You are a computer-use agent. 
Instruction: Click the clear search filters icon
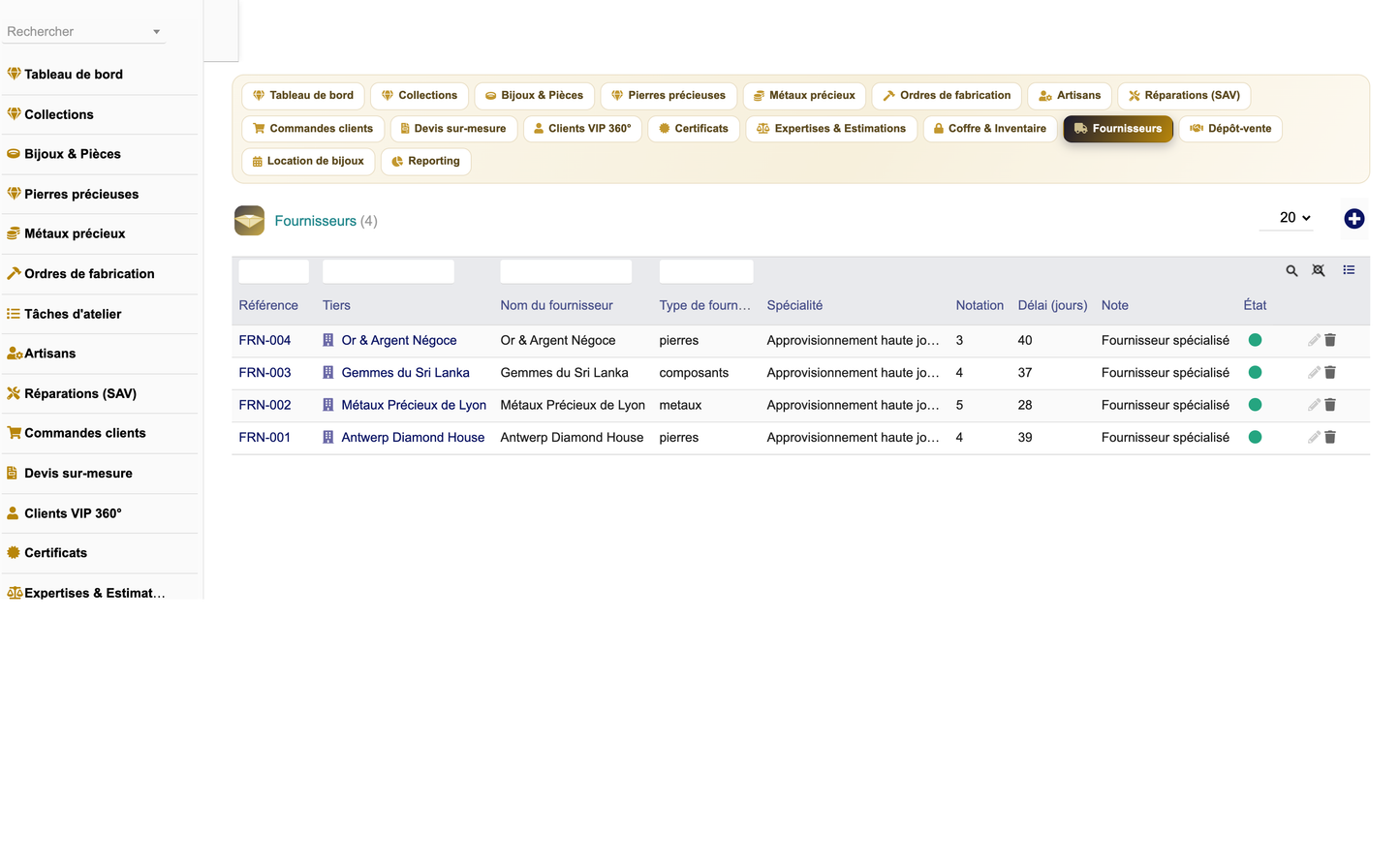[1319, 271]
